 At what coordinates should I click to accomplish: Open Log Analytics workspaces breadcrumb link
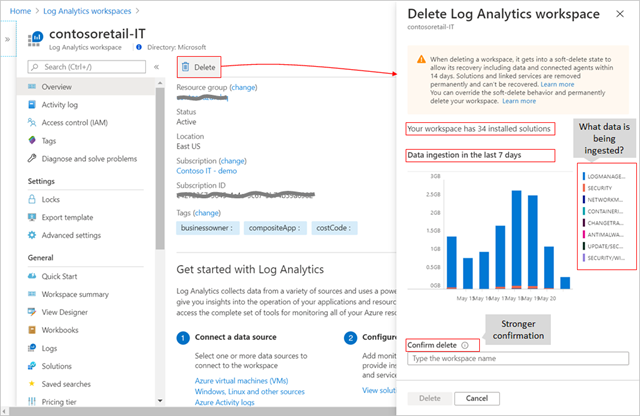[x=87, y=11]
